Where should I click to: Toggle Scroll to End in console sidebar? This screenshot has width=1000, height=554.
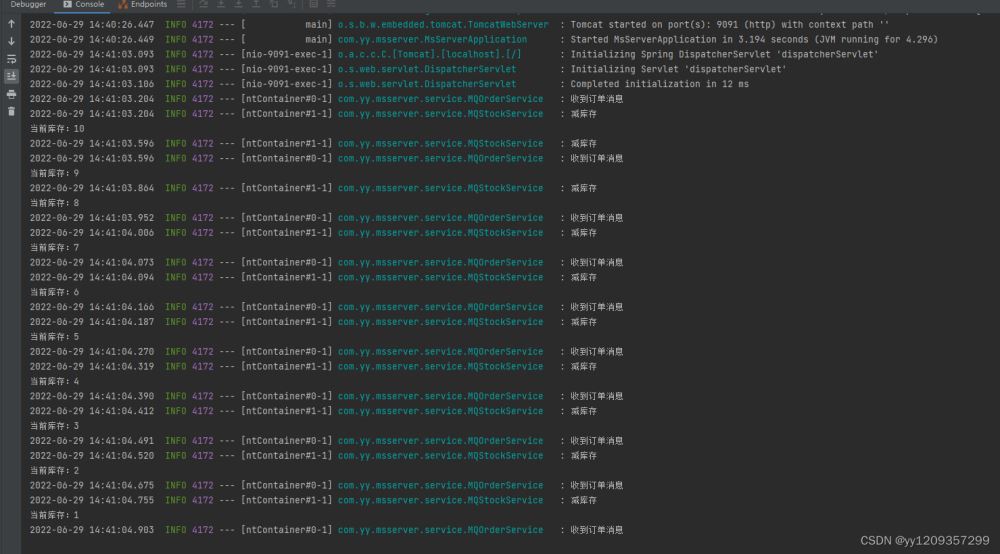pyautogui.click(x=11, y=76)
